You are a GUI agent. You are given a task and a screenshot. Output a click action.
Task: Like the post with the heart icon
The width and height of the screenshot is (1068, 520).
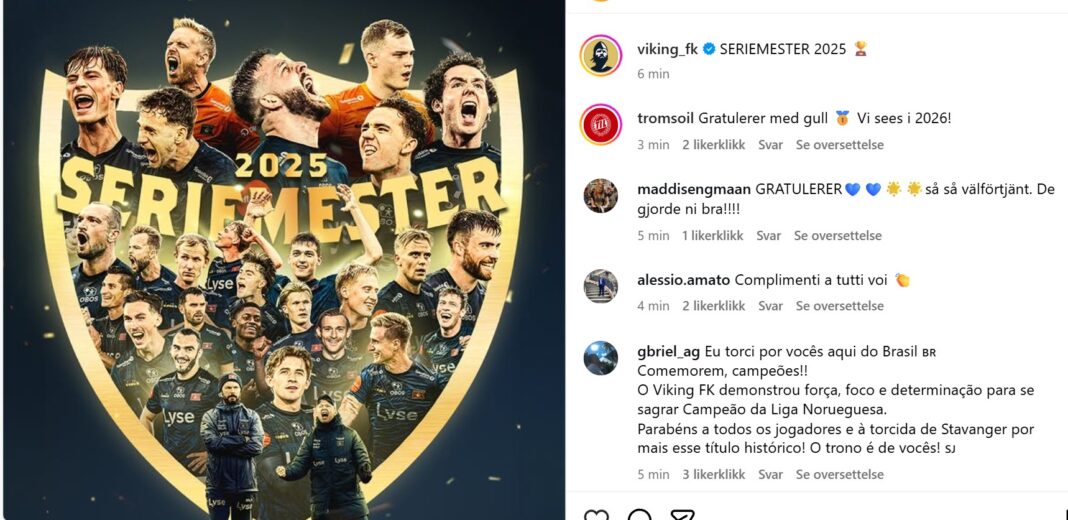[x=596, y=516]
